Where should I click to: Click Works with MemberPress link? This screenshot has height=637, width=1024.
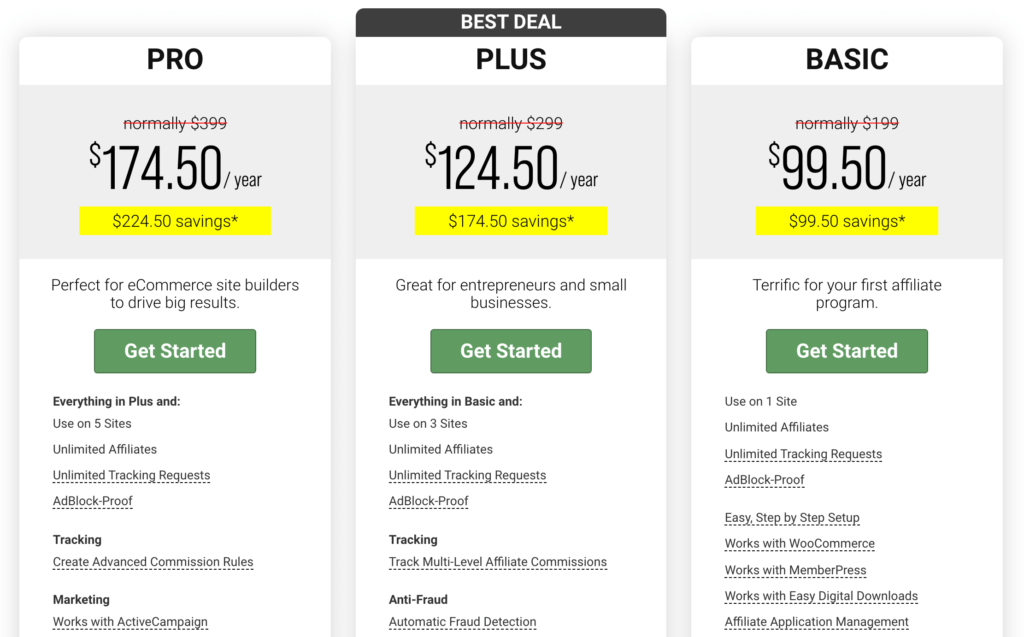[x=795, y=570]
